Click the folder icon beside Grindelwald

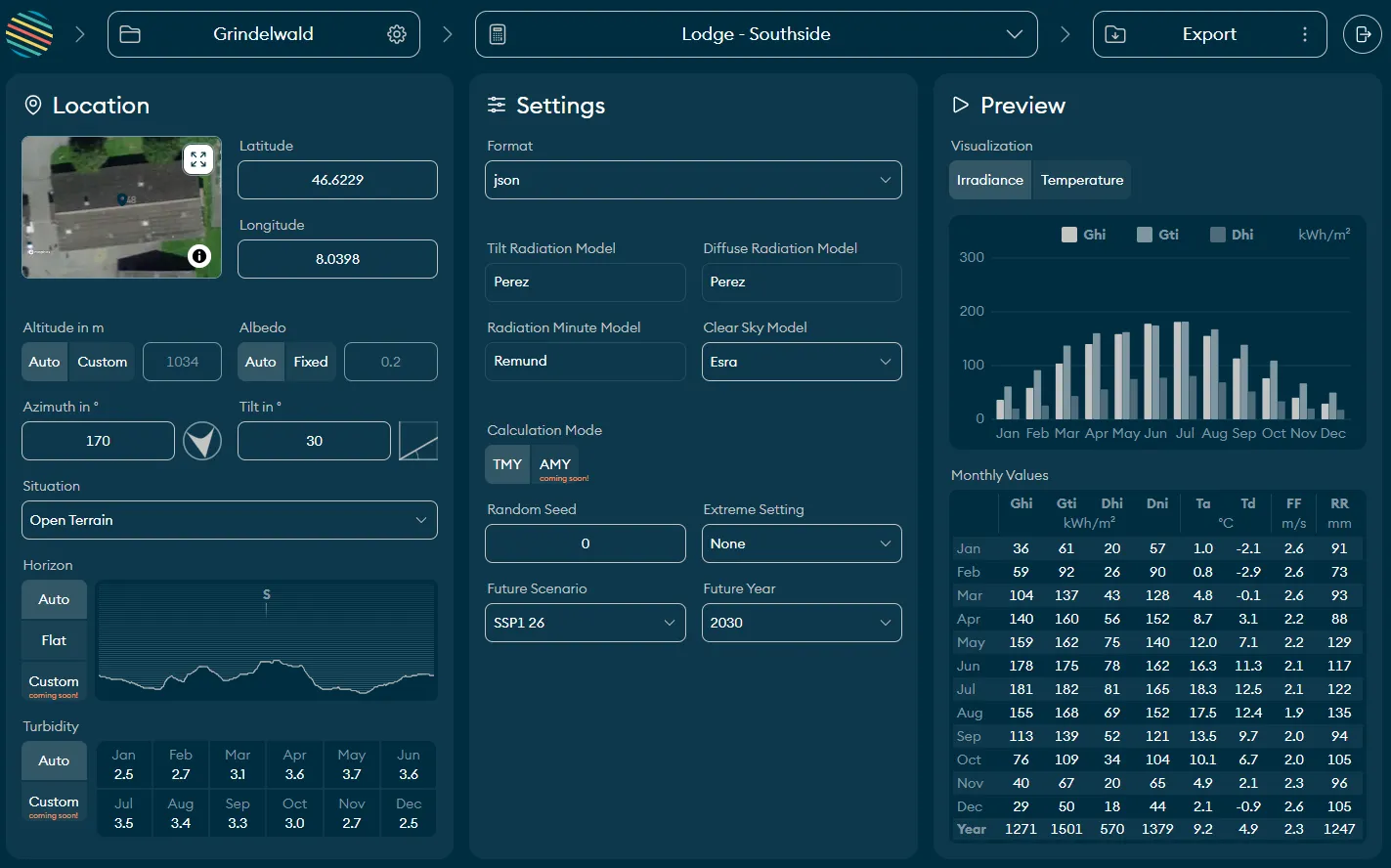[x=131, y=33]
